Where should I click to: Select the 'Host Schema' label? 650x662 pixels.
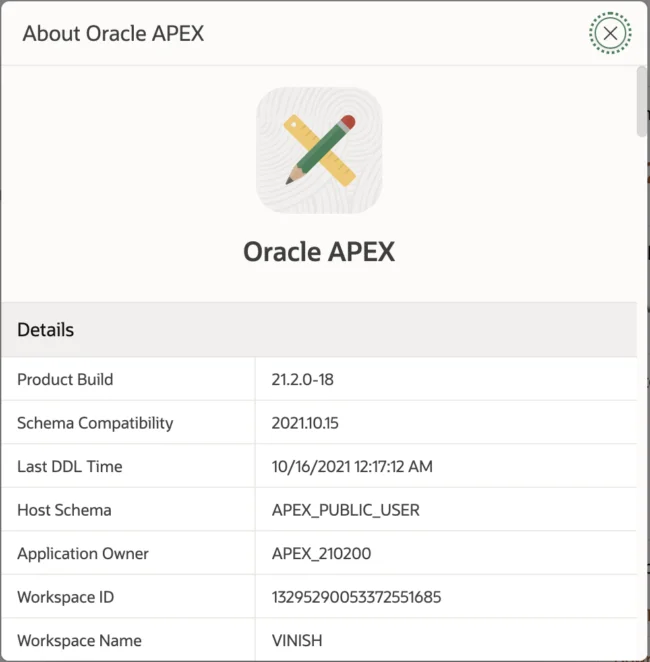[x=64, y=510]
